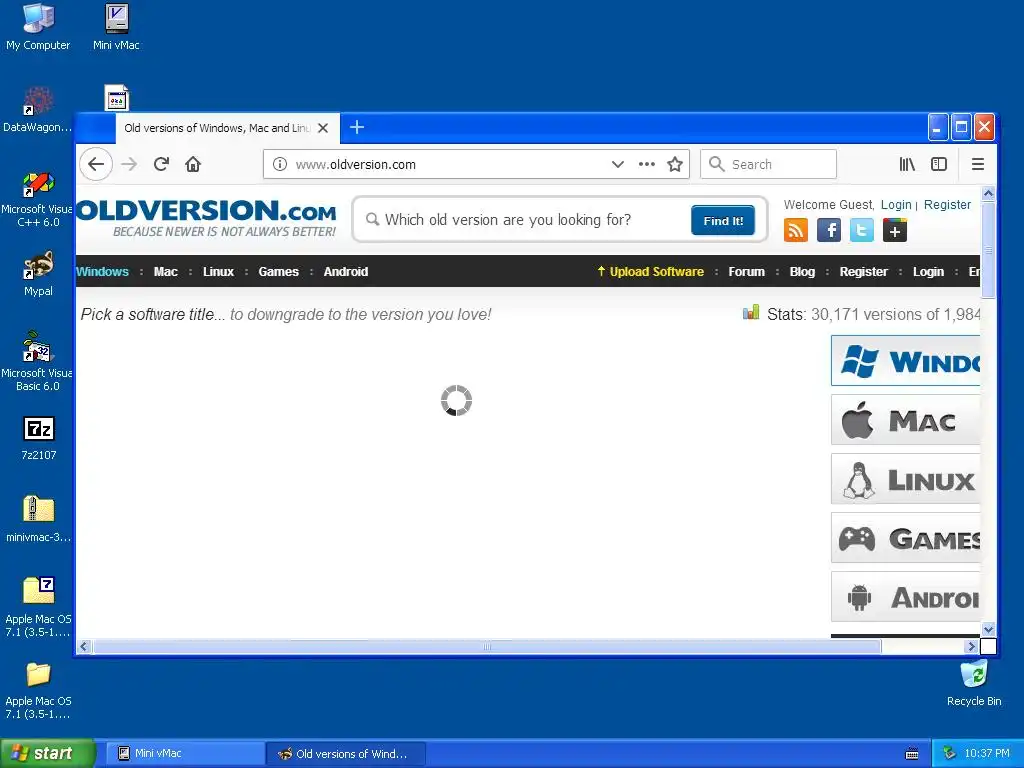Open the Linux menu item

[x=218, y=272]
